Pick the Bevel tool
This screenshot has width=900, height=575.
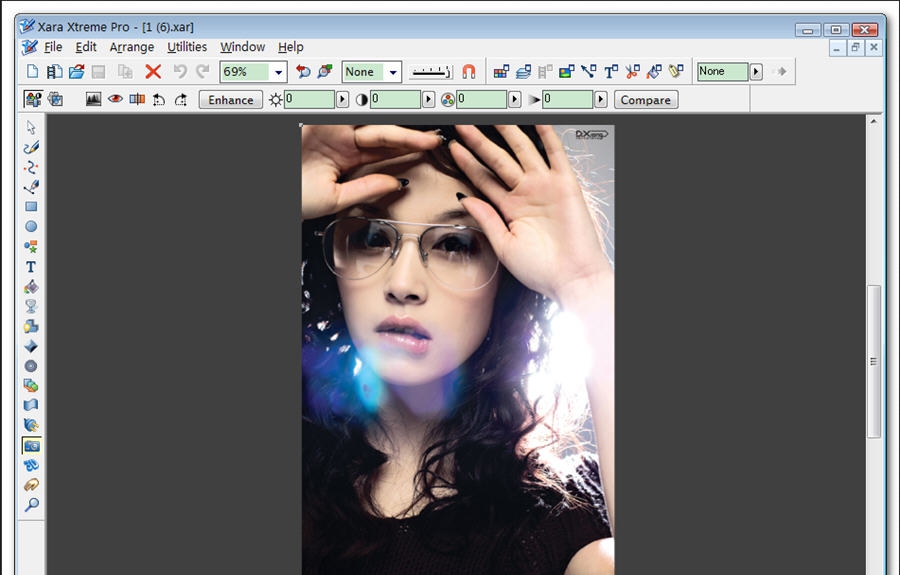point(31,346)
